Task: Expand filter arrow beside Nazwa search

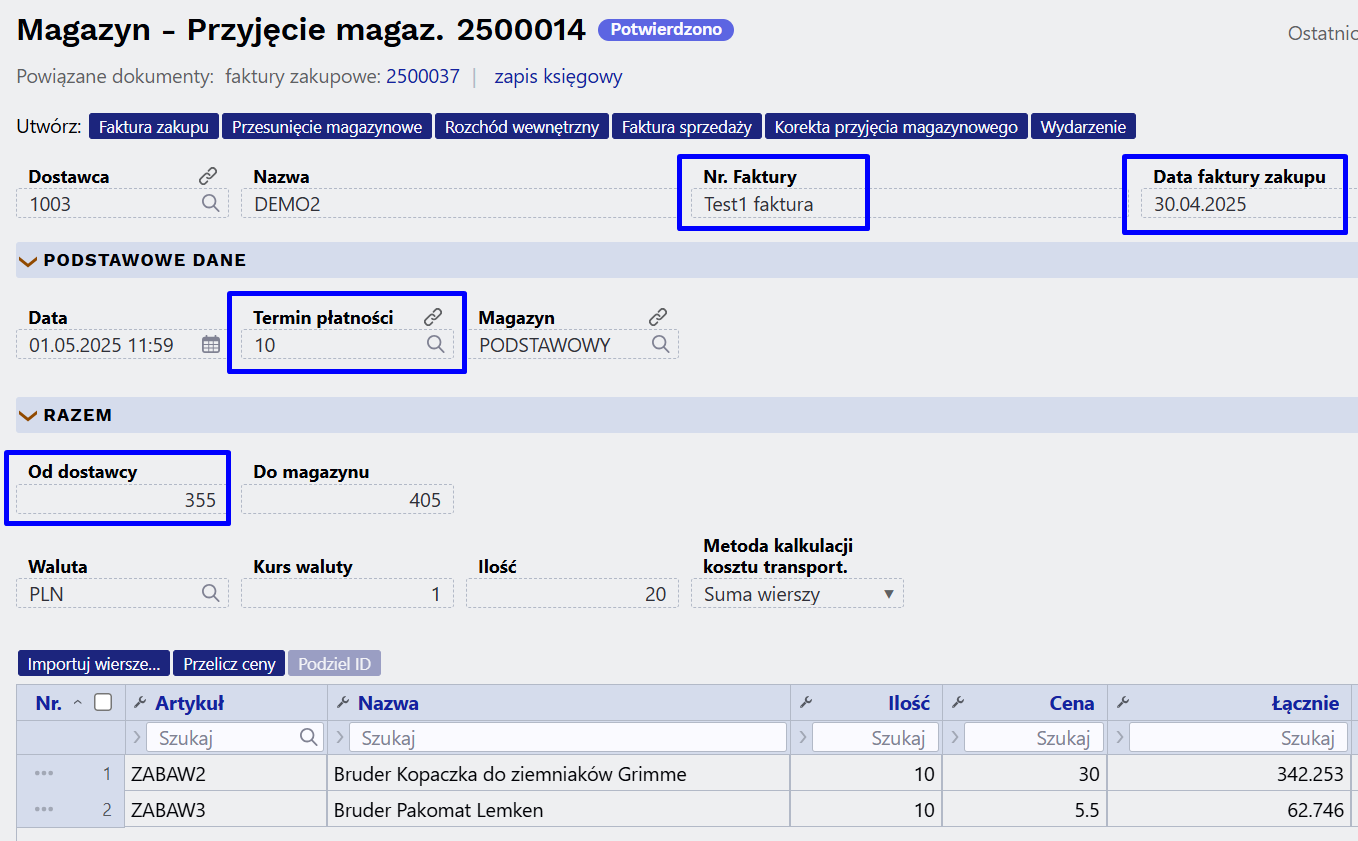Action: [x=340, y=738]
